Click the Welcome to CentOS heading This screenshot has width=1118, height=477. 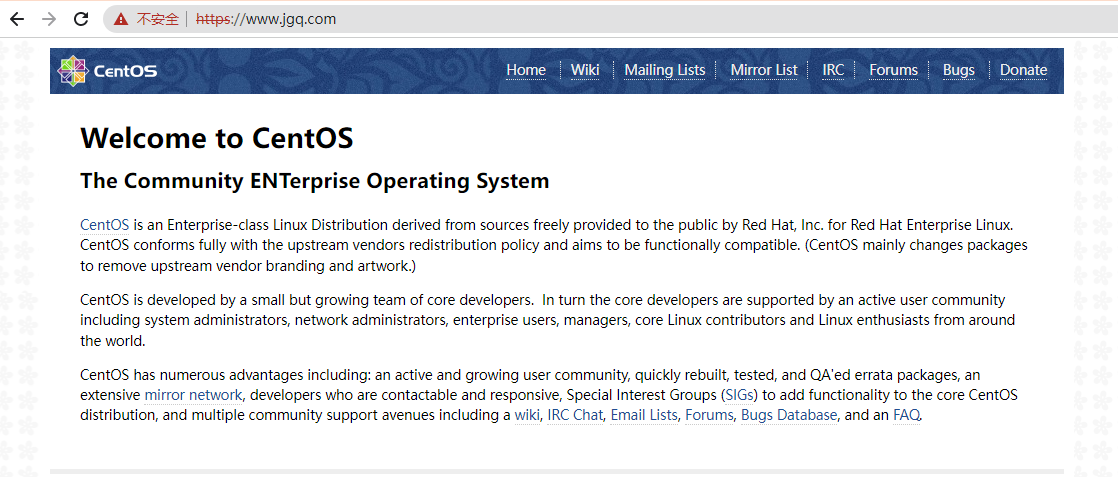pyautogui.click(x=217, y=138)
